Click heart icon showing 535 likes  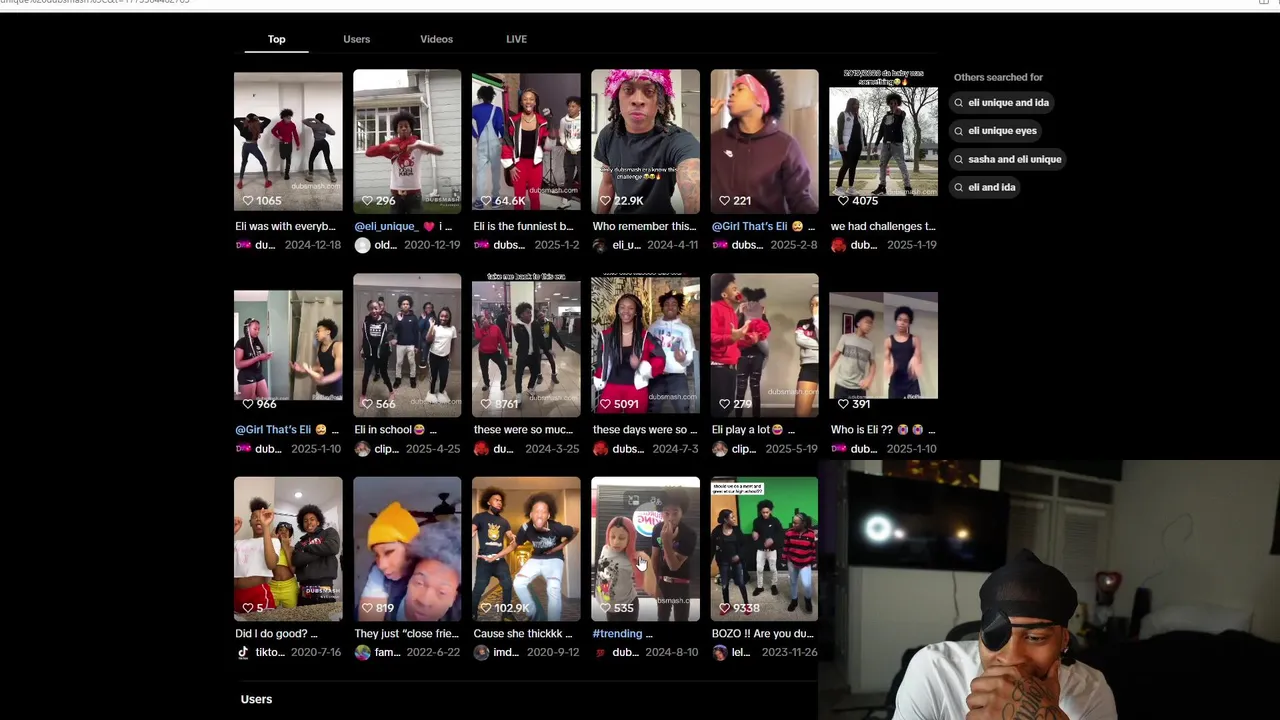click(x=605, y=608)
